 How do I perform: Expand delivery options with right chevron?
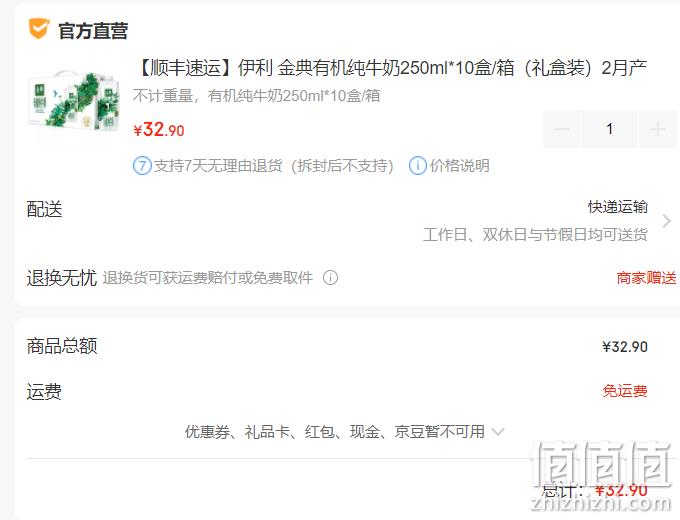pos(667,221)
